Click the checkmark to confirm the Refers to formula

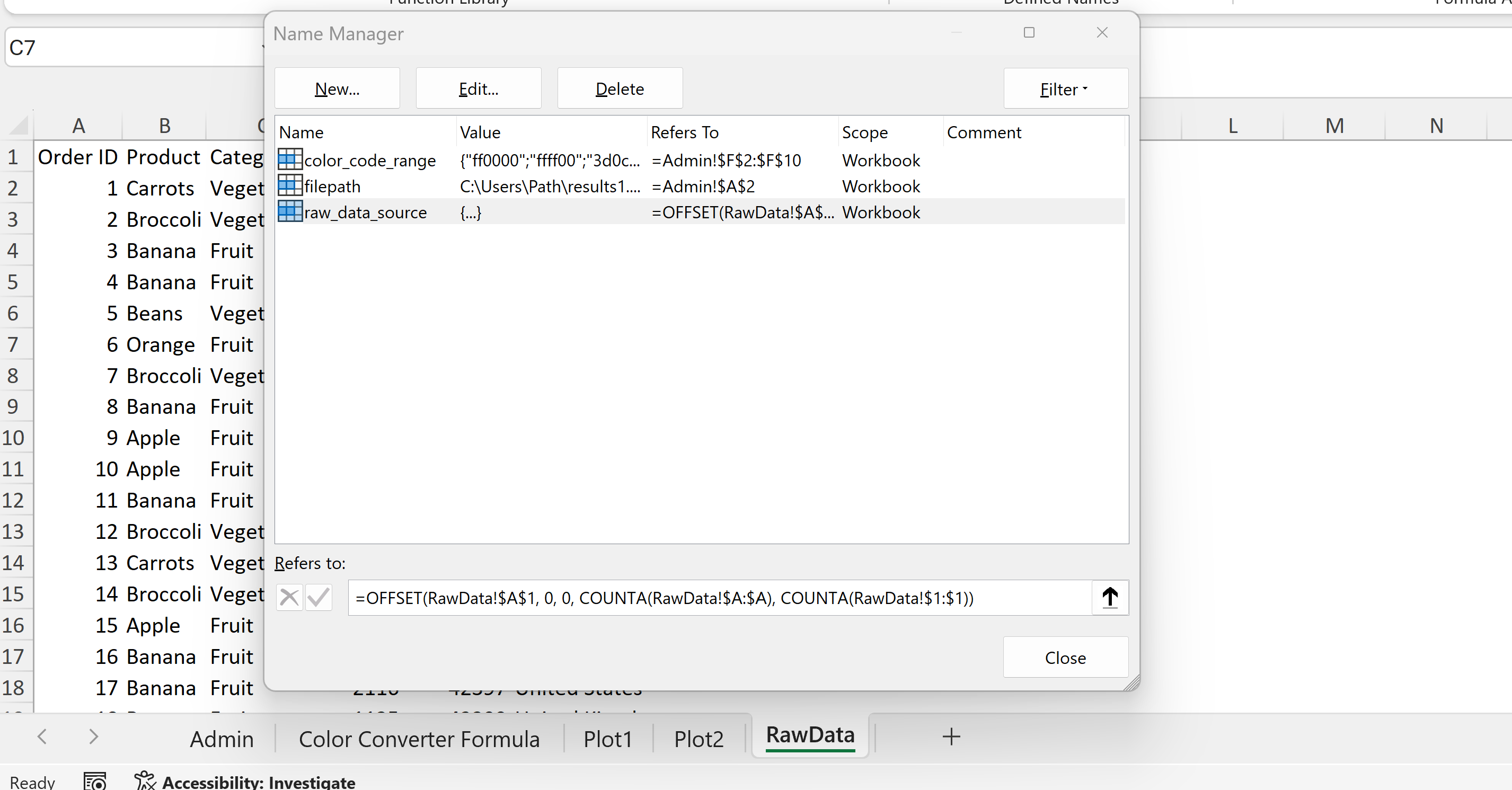[319, 598]
